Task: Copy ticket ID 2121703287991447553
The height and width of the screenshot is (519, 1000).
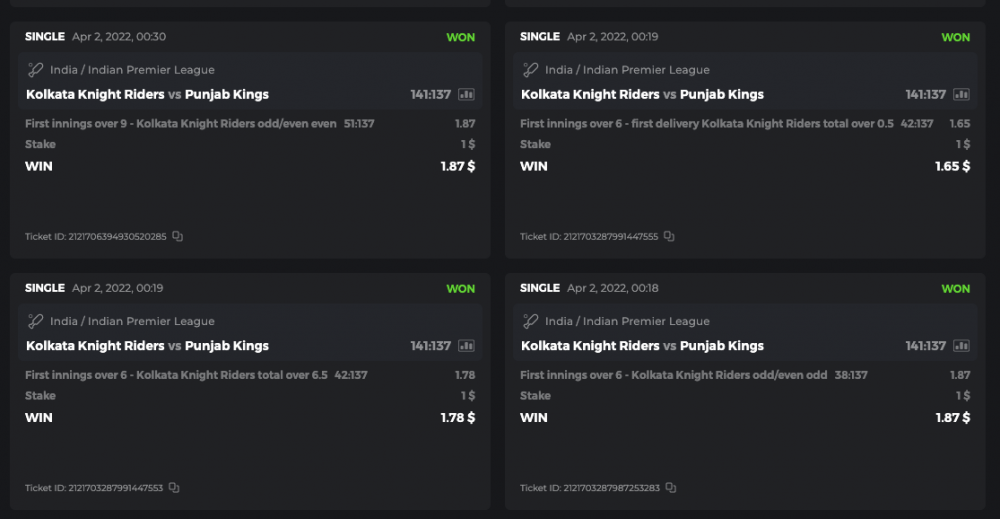Action: [174, 488]
